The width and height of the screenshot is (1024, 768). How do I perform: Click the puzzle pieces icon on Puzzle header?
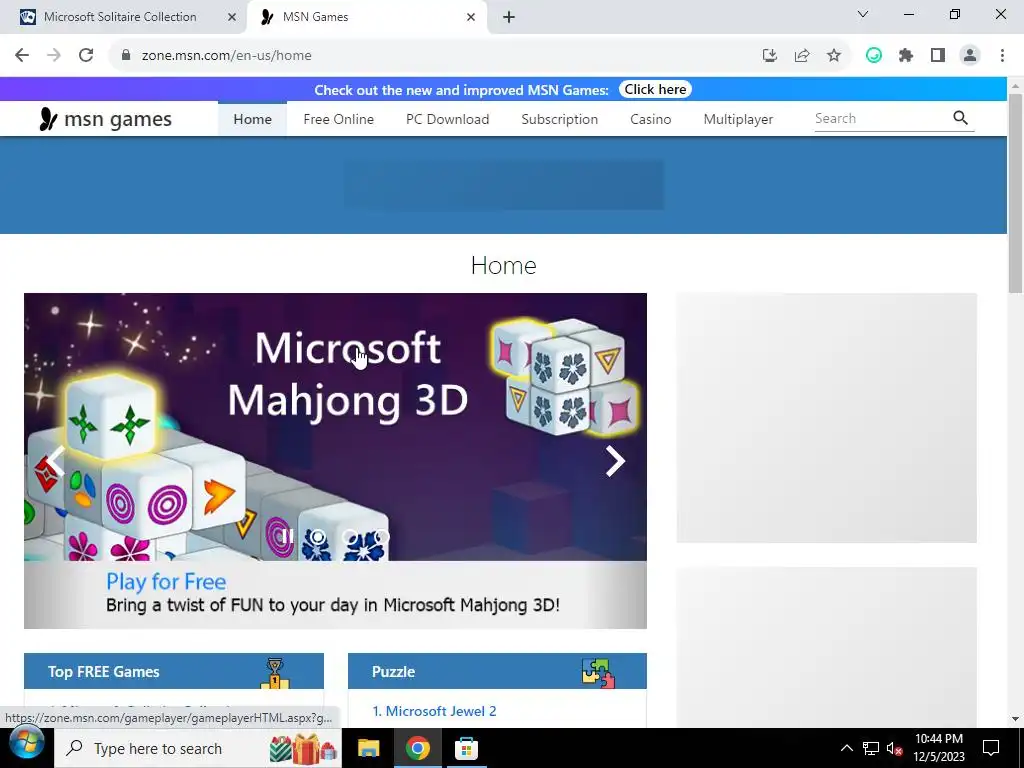click(598, 673)
